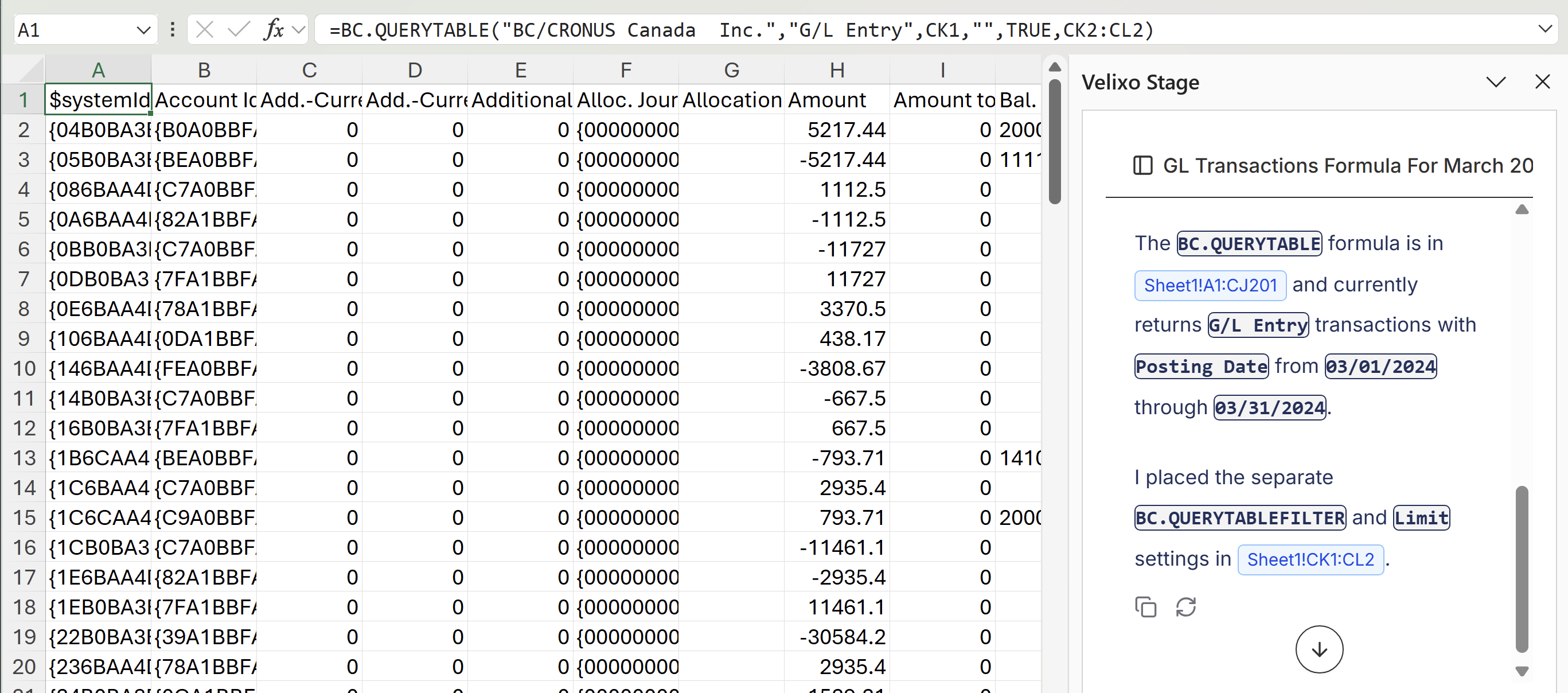Screen dimensions: 1568x693
Task: Click the regenerate response icon
Action: pos(1185,607)
